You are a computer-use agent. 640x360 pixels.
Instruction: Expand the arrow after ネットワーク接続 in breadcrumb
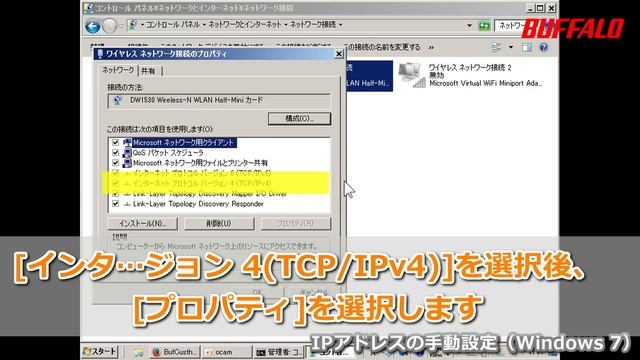[340, 25]
